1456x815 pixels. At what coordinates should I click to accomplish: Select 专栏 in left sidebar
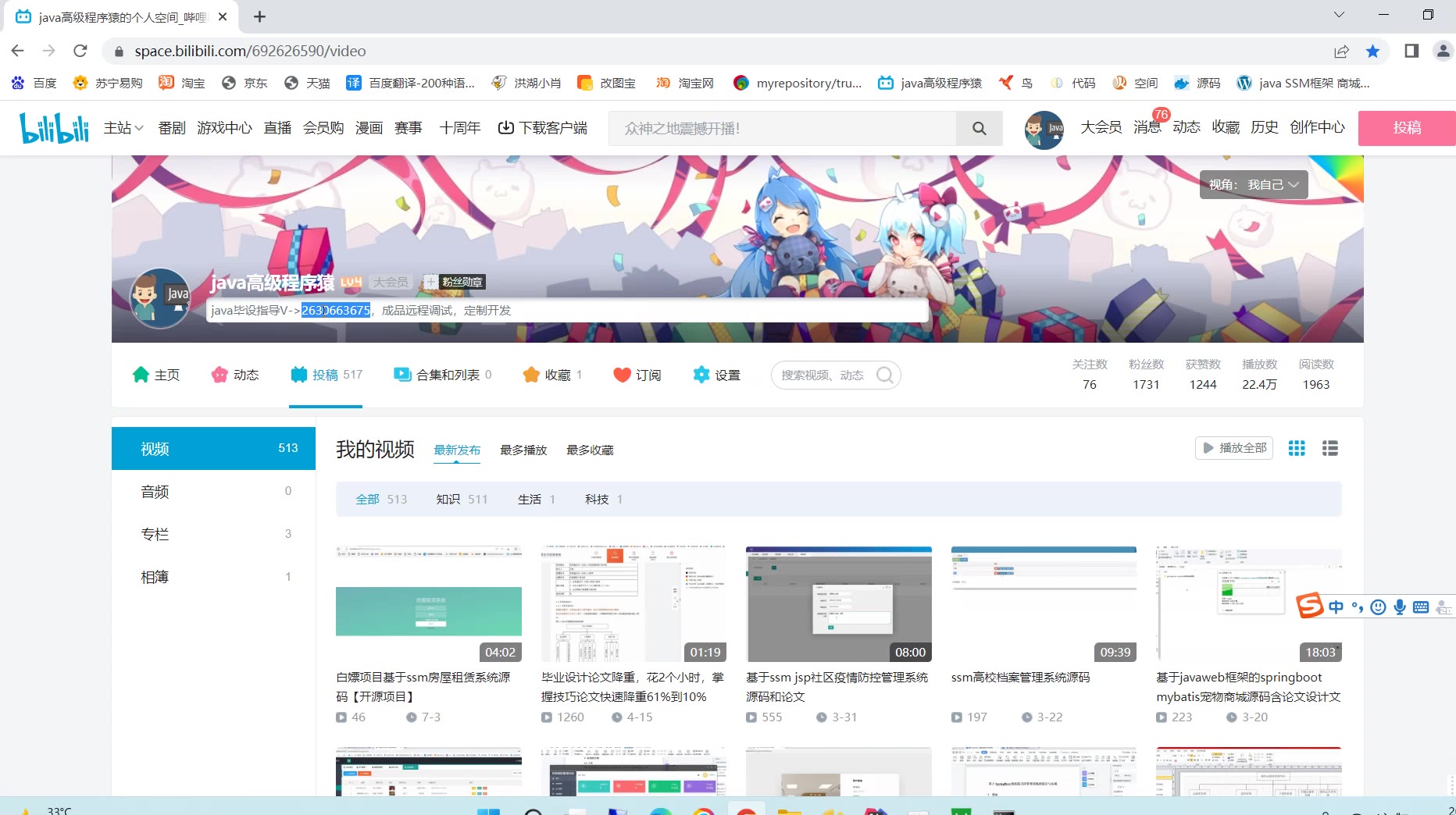[213, 535]
